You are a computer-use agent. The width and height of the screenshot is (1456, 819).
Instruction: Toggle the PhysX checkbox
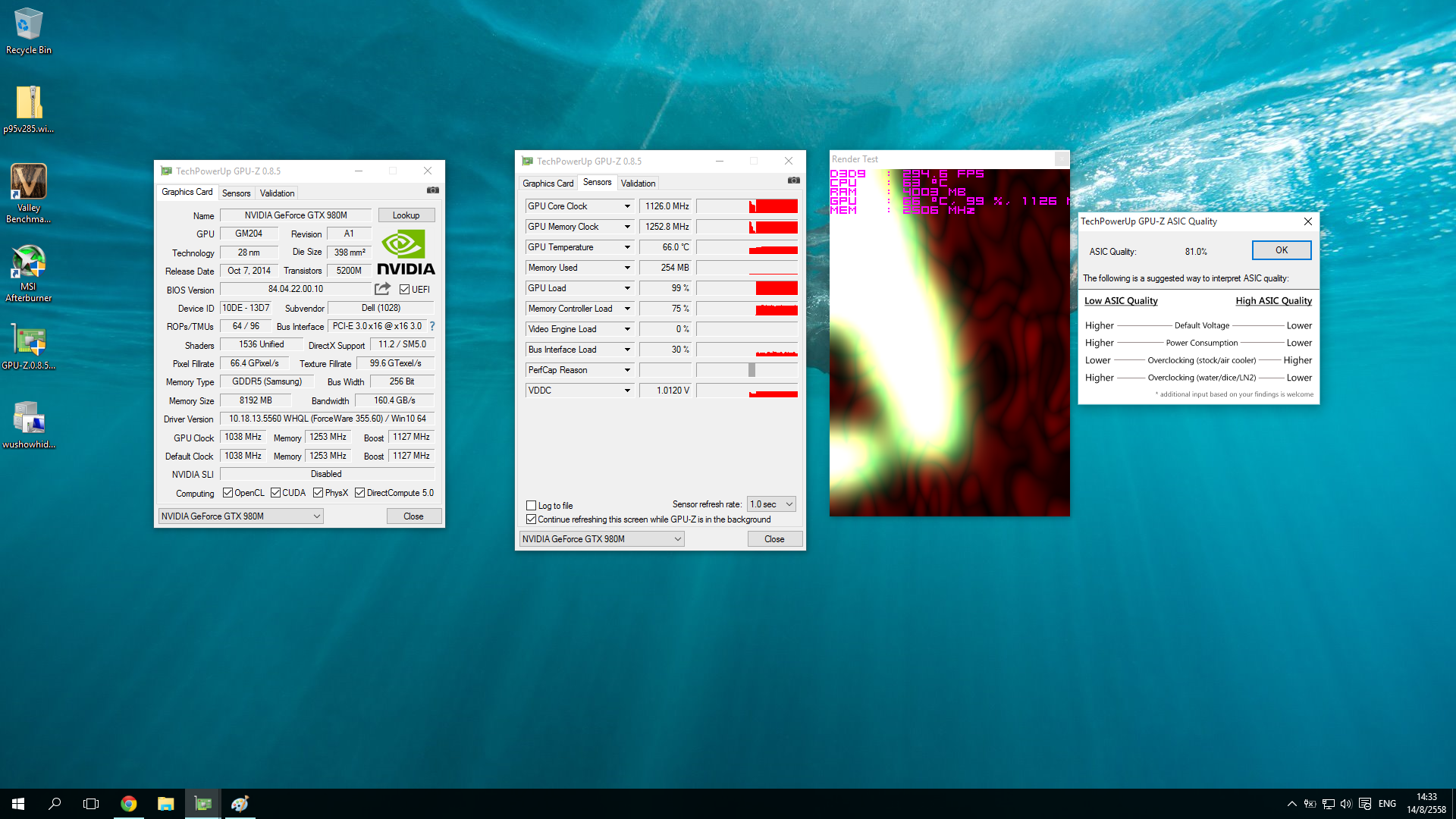tap(318, 493)
